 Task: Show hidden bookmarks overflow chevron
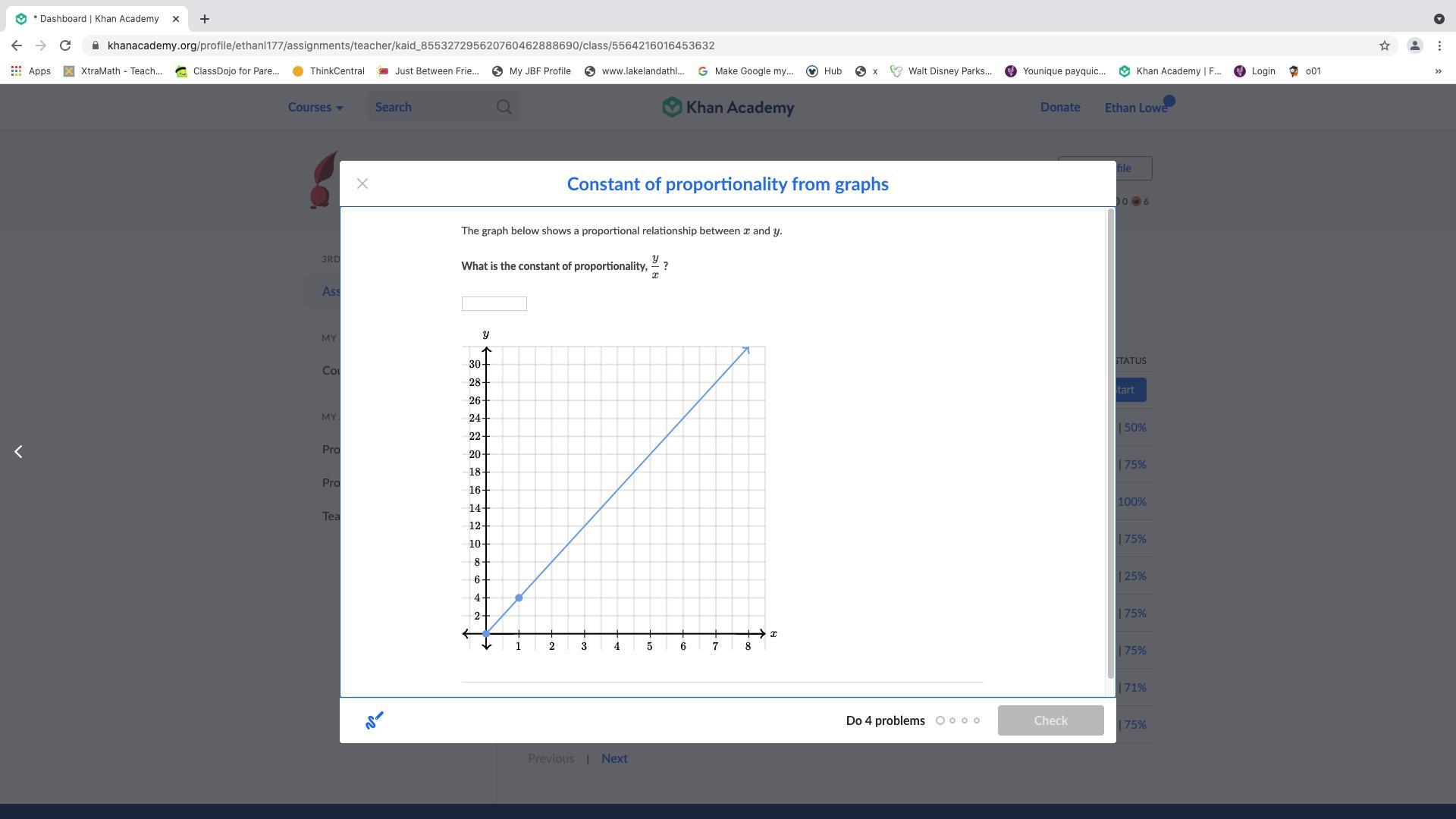[1438, 71]
